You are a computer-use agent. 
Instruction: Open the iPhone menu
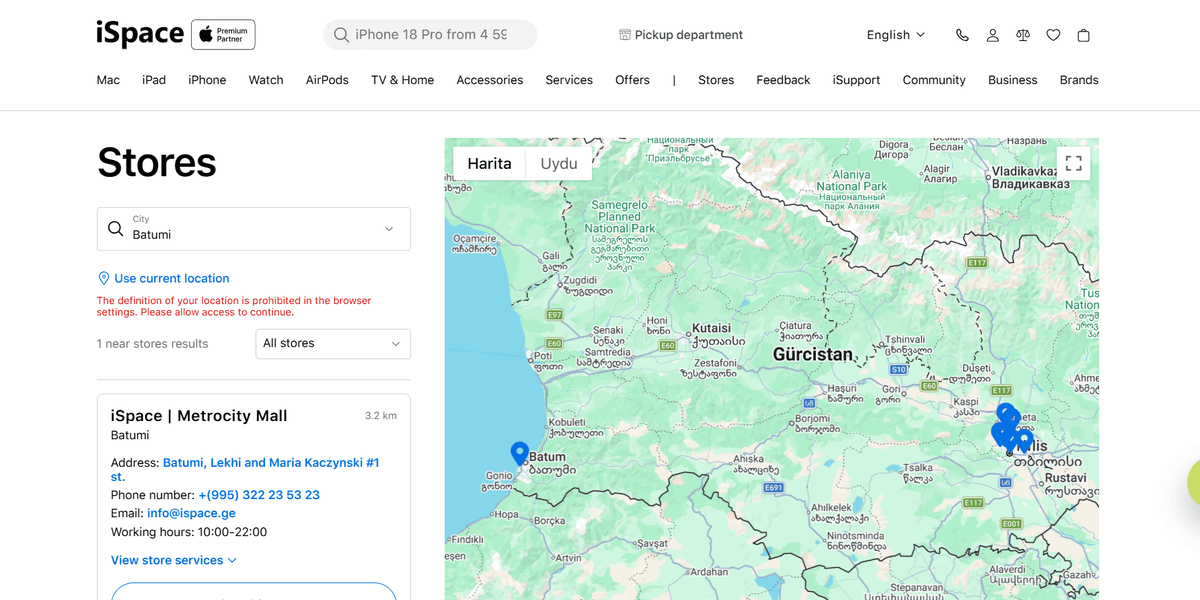207,80
